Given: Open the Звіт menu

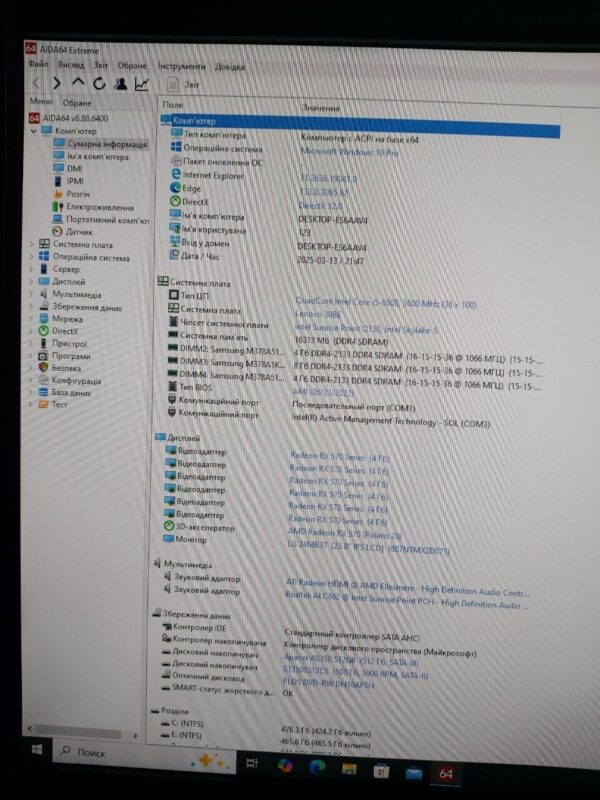Looking at the screenshot, I should (101, 65).
